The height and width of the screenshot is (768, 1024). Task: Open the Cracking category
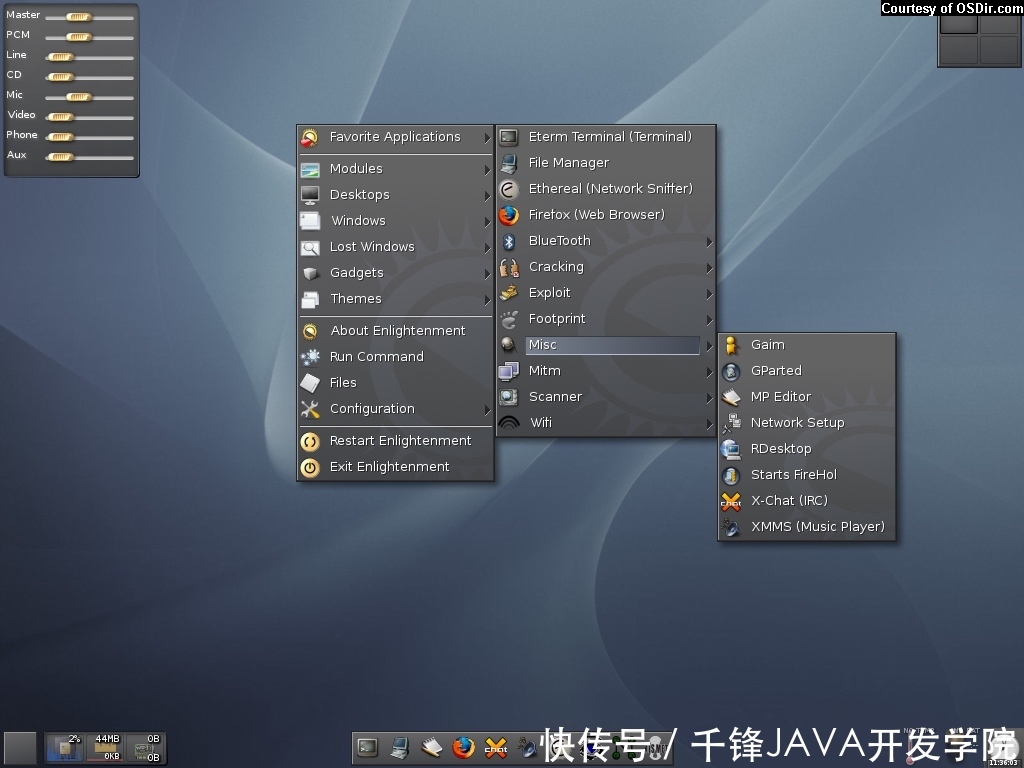tap(606, 267)
